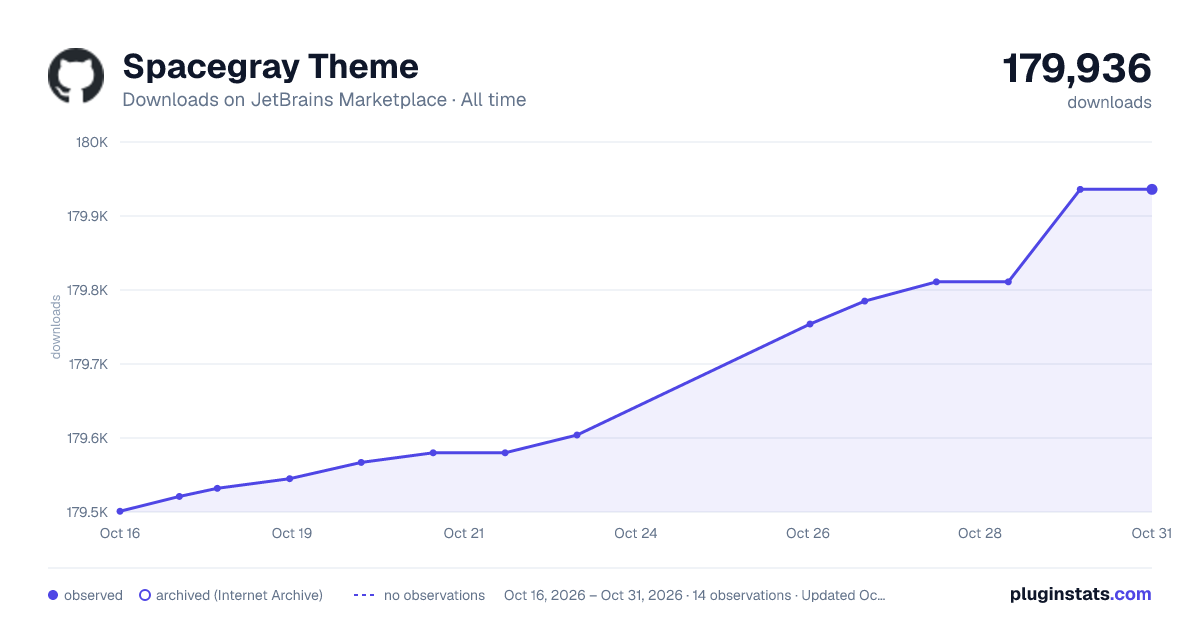Select the last data point at Oct 31
The height and width of the screenshot is (630, 1200).
(1152, 189)
